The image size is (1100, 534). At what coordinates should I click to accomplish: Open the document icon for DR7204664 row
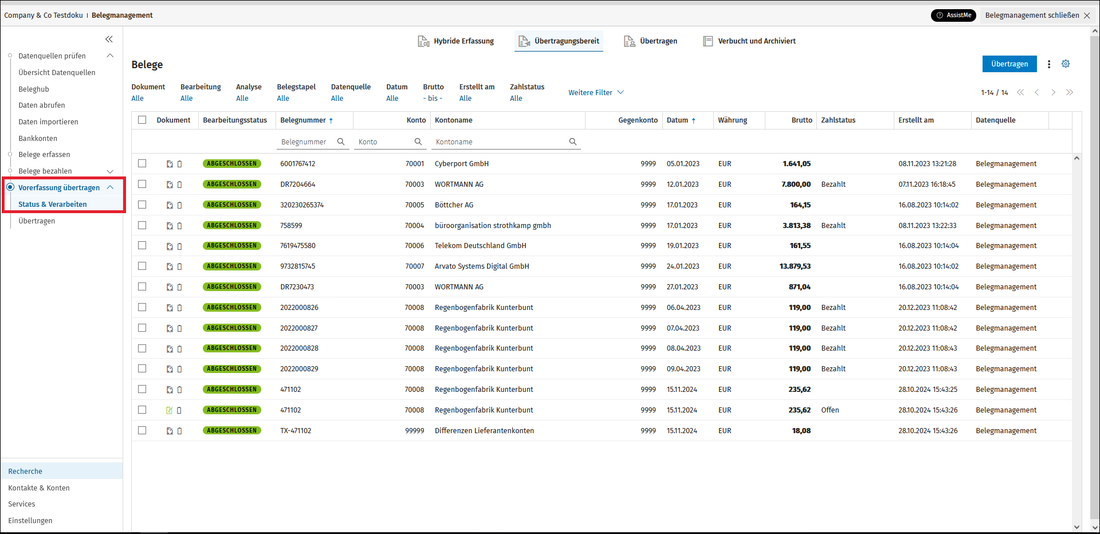click(170, 185)
